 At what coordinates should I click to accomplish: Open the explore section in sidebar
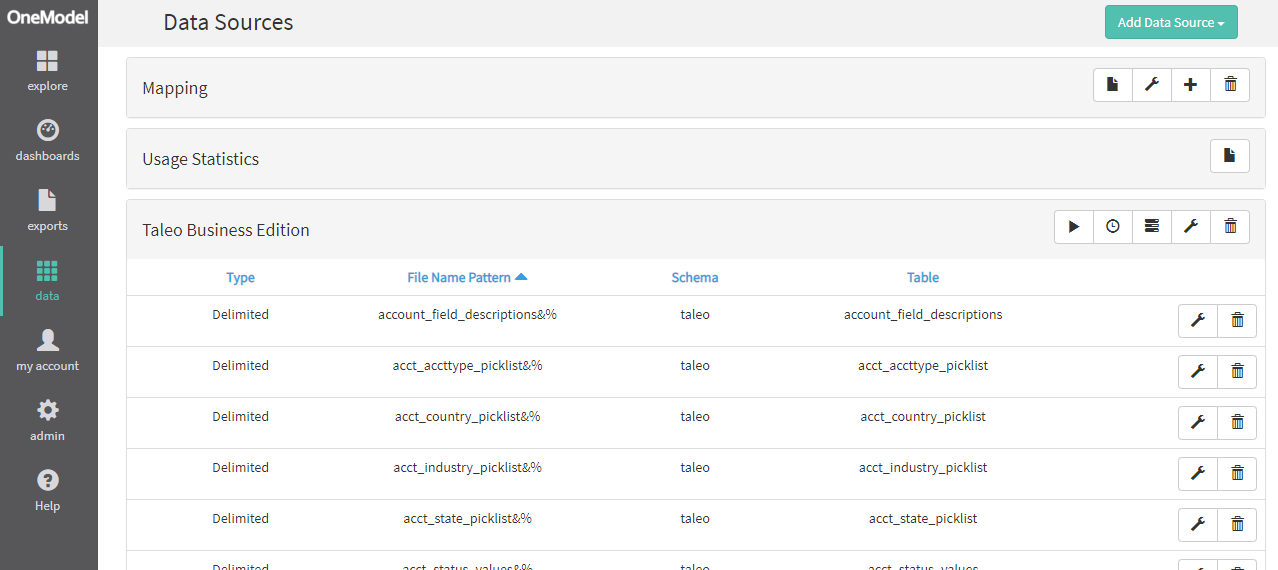pyautogui.click(x=48, y=71)
